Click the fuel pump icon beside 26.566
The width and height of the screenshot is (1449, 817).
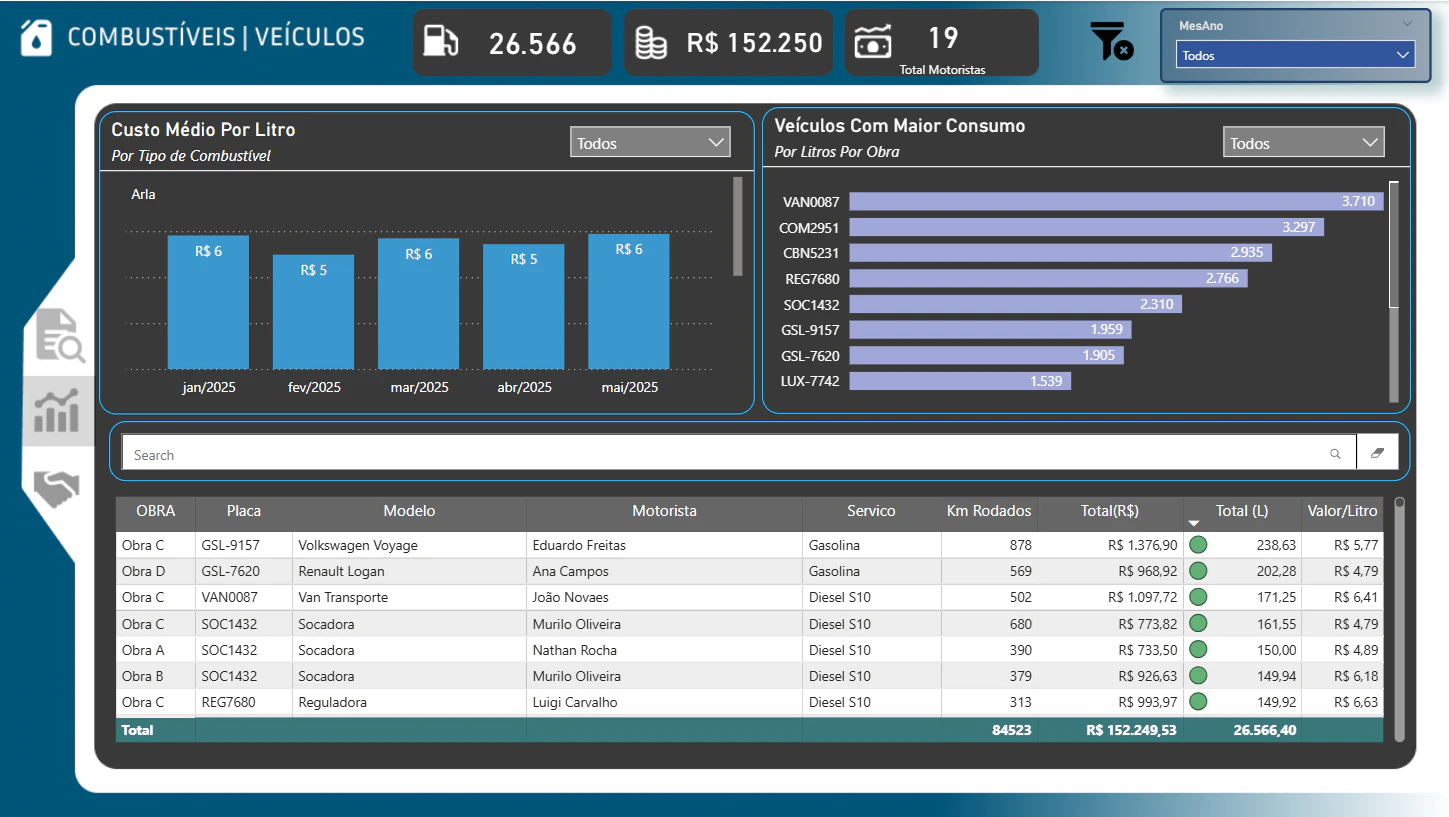tap(441, 42)
